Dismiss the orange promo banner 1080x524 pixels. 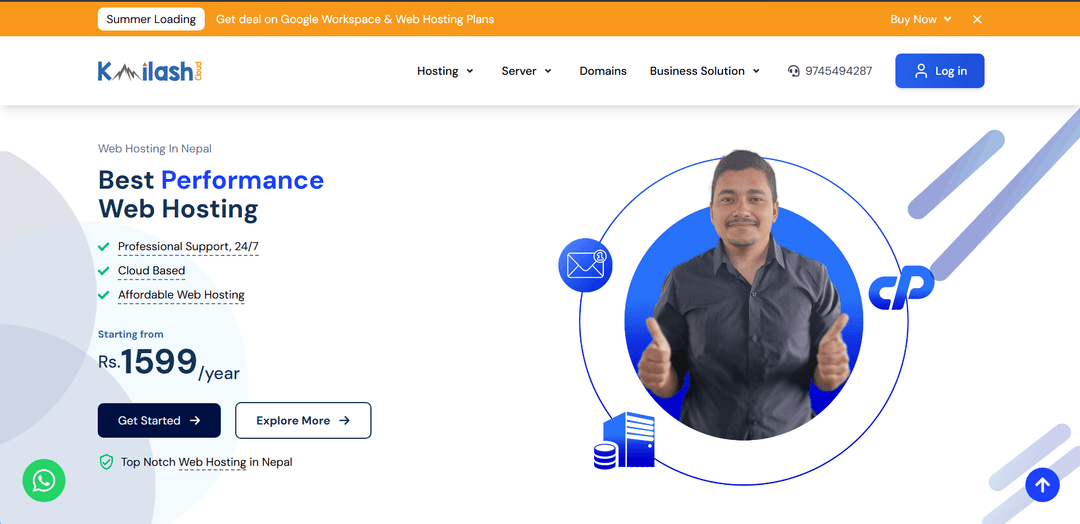coord(977,19)
